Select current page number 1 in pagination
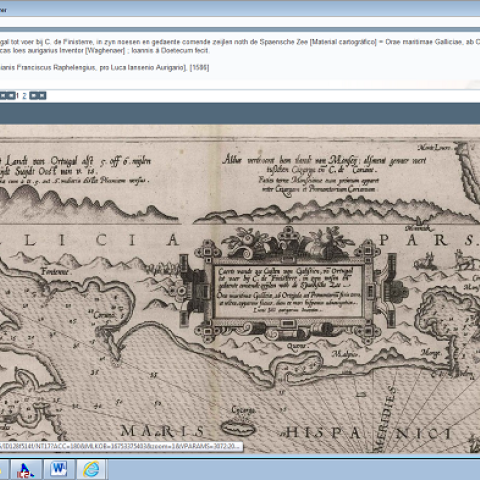480x480 pixels. point(18,96)
